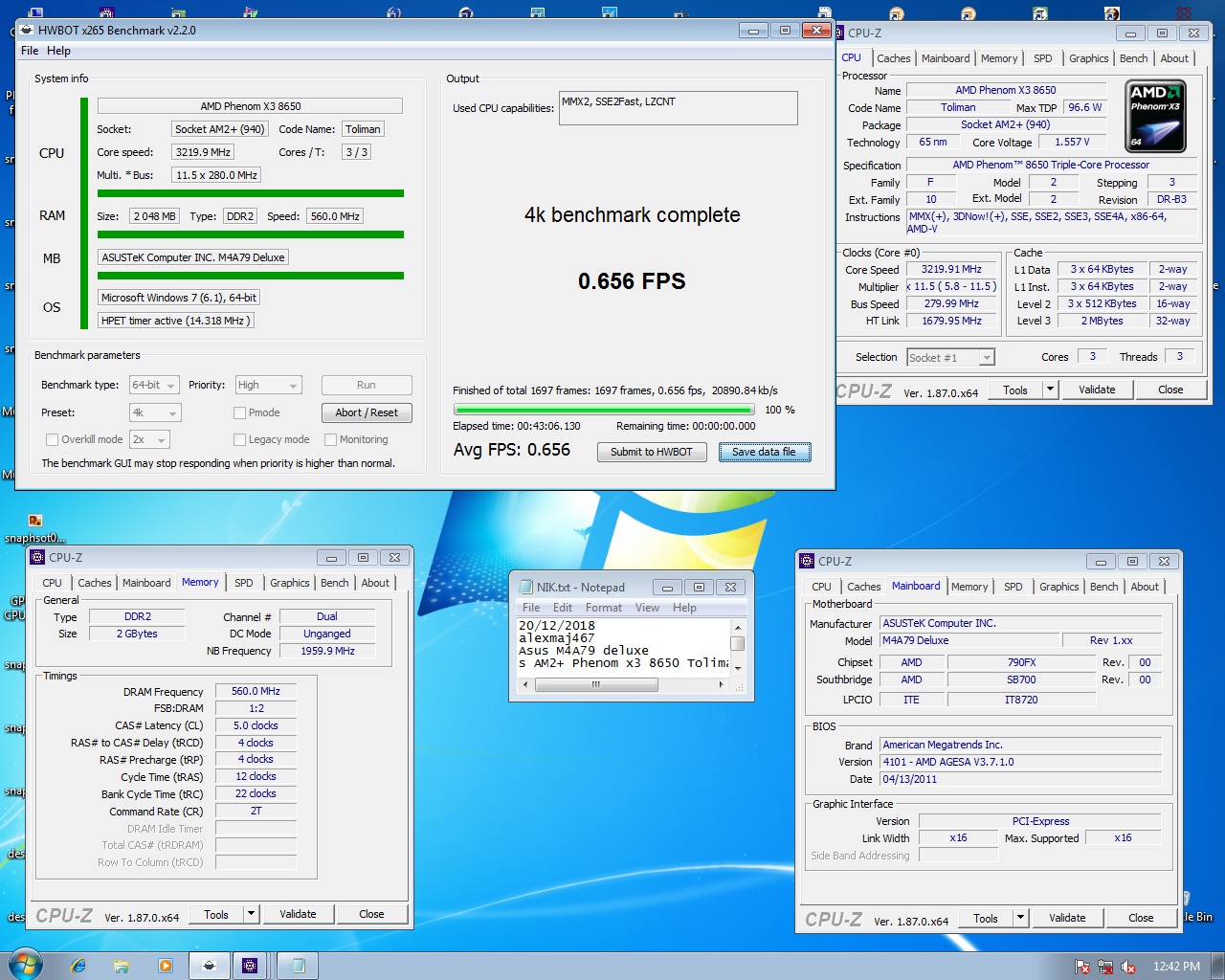Open About tab in CPU-Z Memory window
The width and height of the screenshot is (1225, 980).
pyautogui.click(x=375, y=583)
